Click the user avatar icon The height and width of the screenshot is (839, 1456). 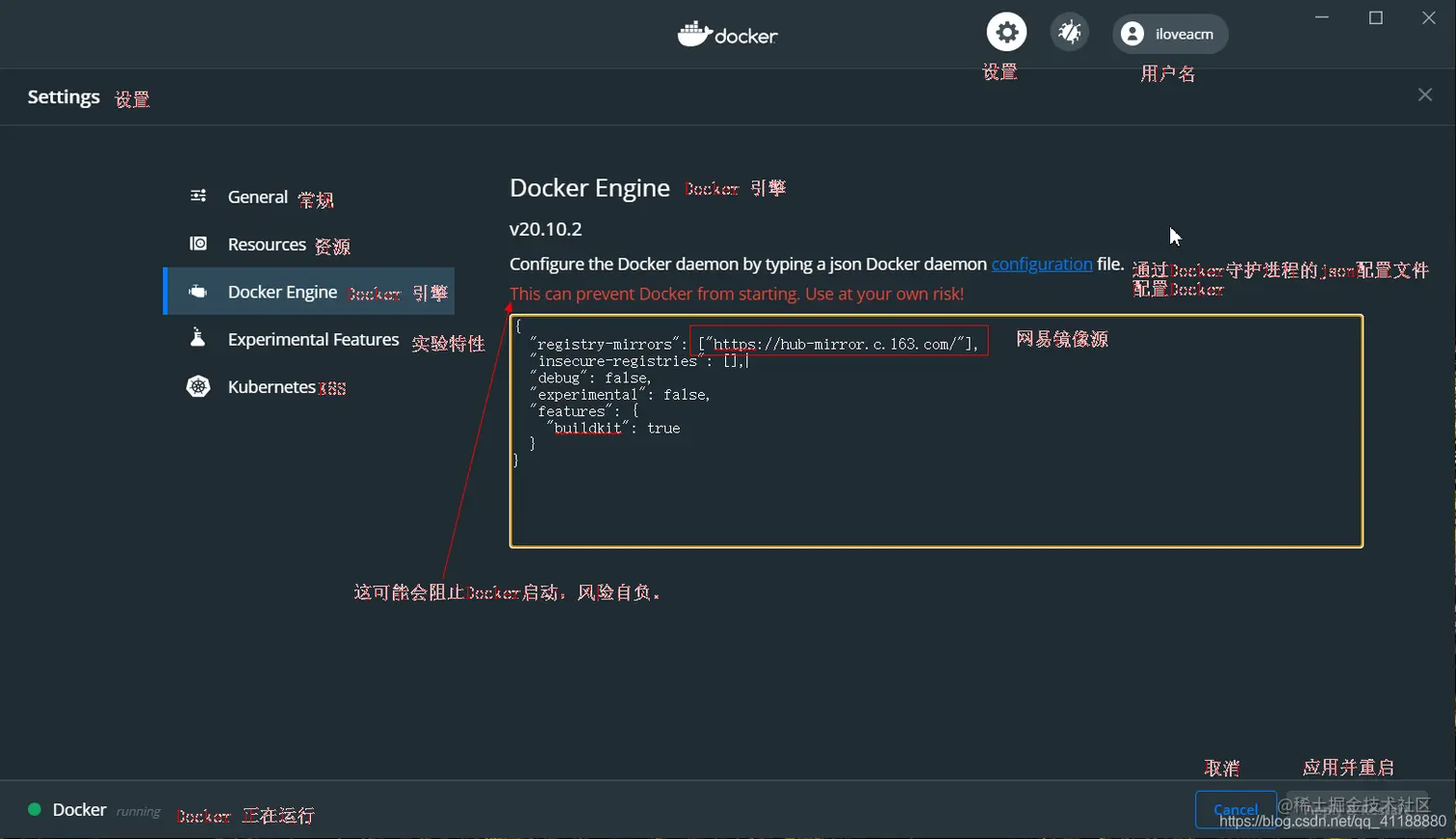click(1132, 34)
